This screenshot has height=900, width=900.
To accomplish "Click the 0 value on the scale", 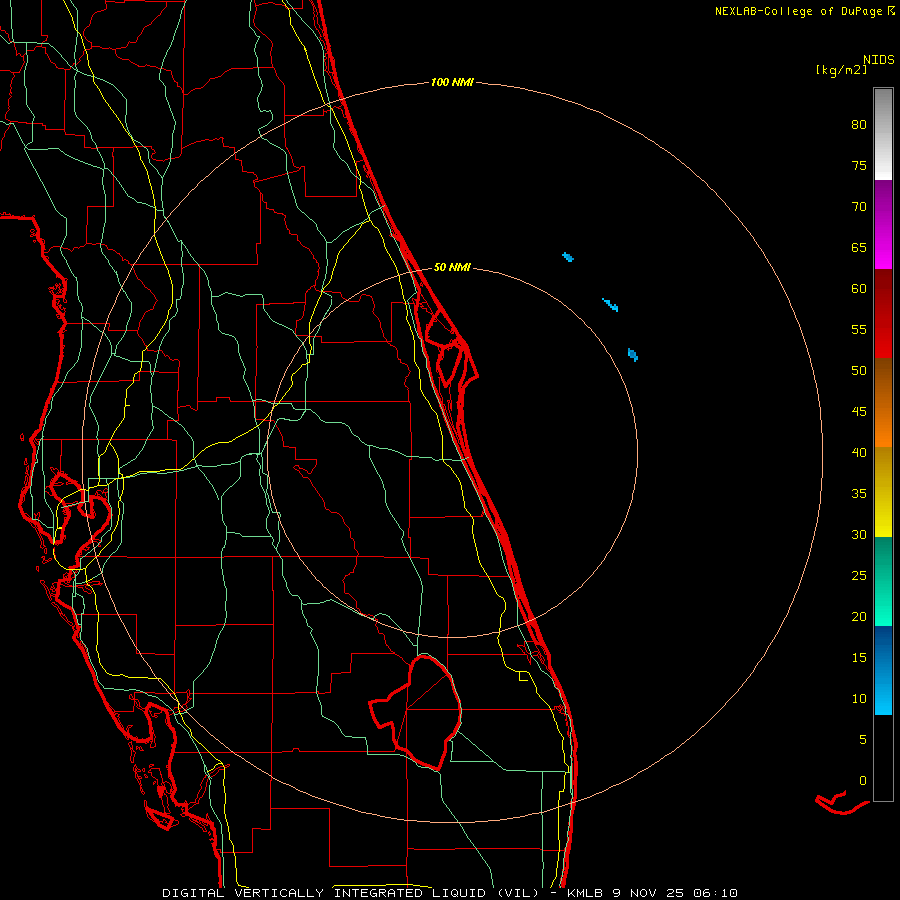I will pos(863,781).
